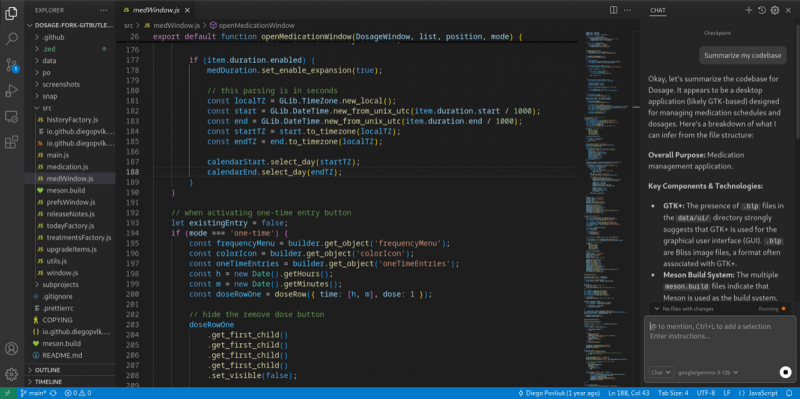Select the medWindow.js editor tab
This screenshot has width=800, height=399.
[156, 10]
